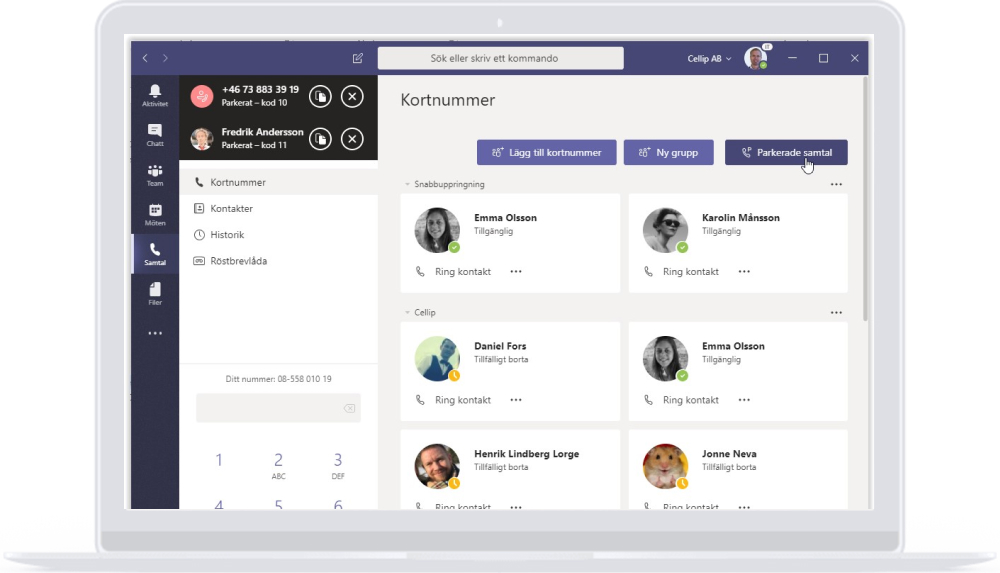The height and width of the screenshot is (573, 1000).
Task: Click the dial pad backspace icon
Action: coord(349,408)
